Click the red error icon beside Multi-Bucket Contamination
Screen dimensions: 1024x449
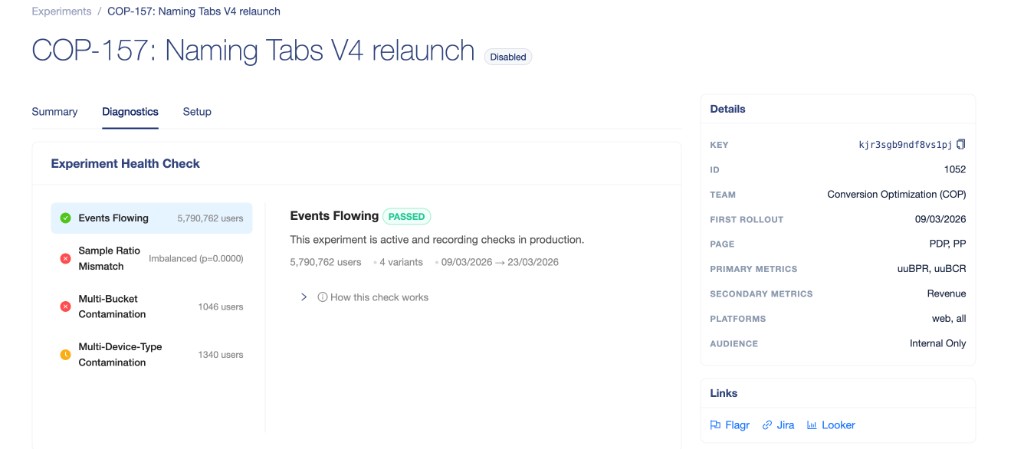tap(65, 306)
